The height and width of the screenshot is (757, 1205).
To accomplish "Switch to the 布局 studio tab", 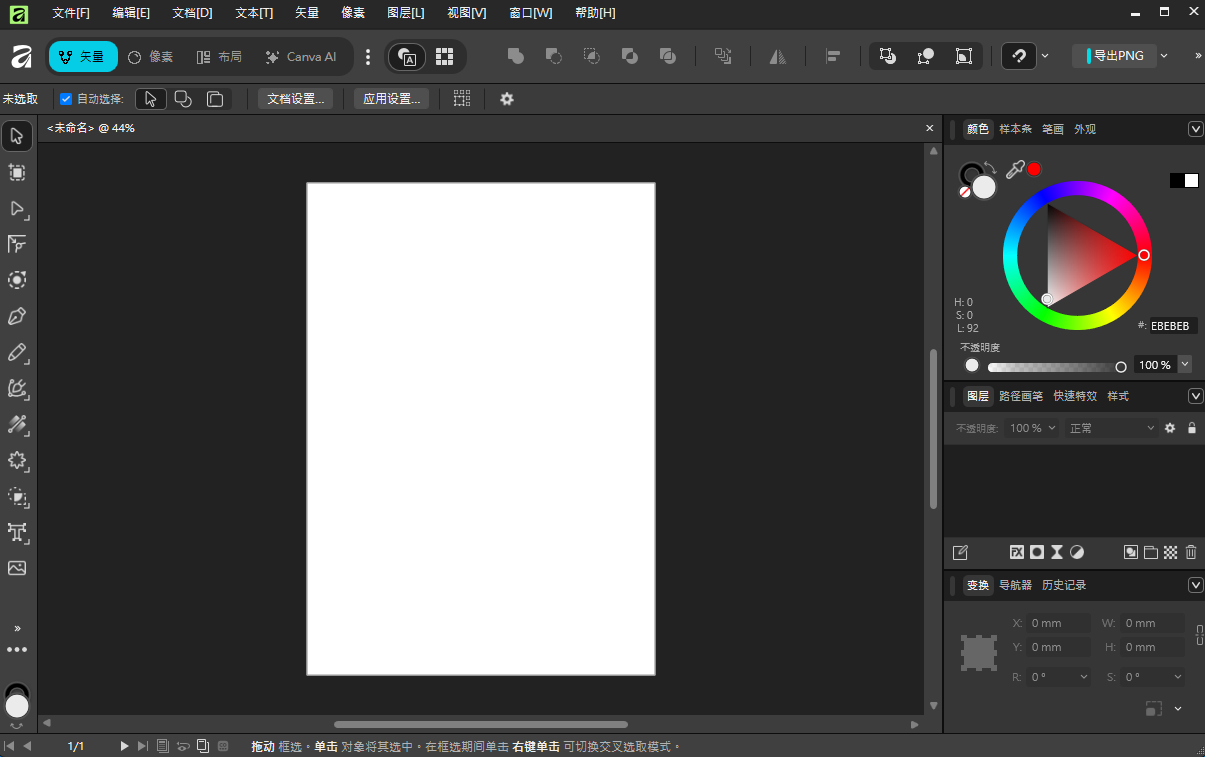I will 218,57.
